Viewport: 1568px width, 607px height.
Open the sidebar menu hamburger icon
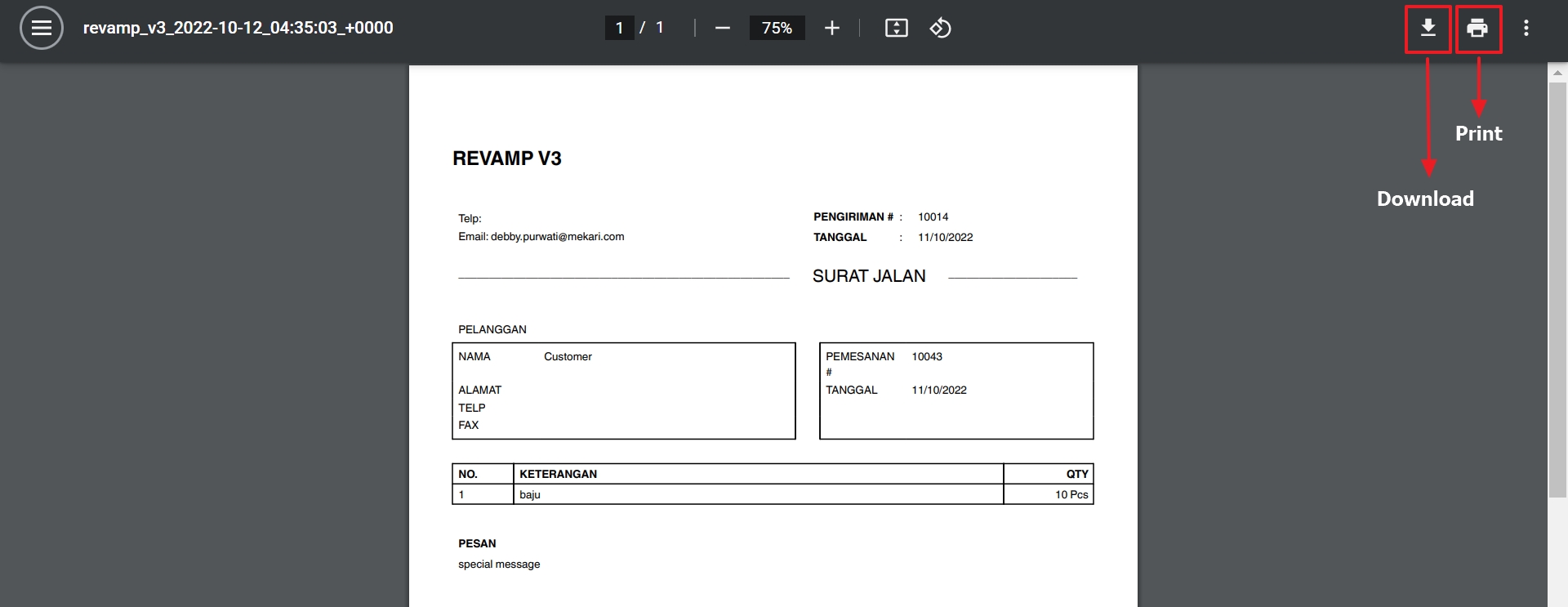point(41,28)
